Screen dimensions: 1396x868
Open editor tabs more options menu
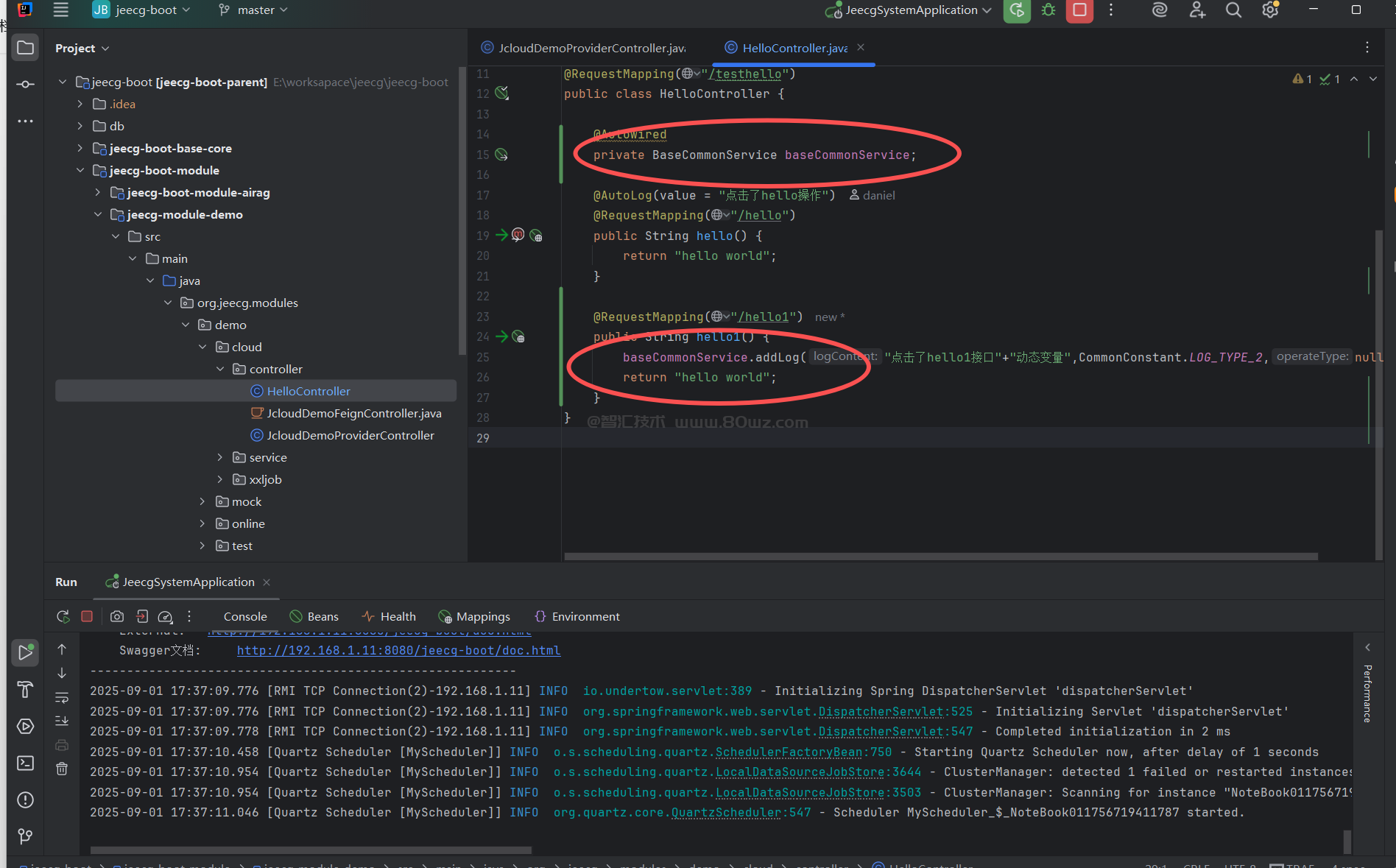[x=1367, y=47]
